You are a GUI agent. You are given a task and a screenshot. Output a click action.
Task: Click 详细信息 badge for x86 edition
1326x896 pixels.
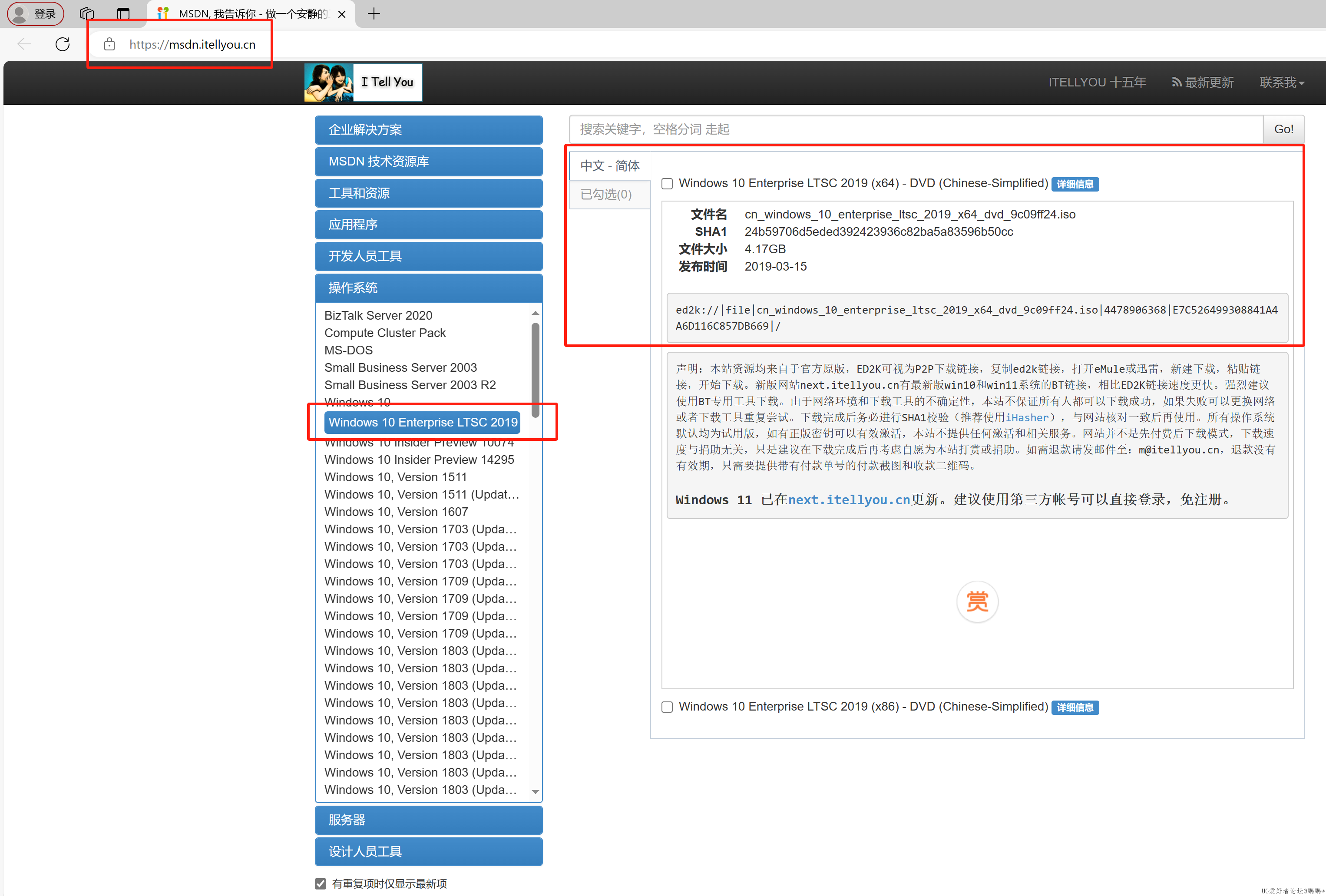(x=1075, y=707)
